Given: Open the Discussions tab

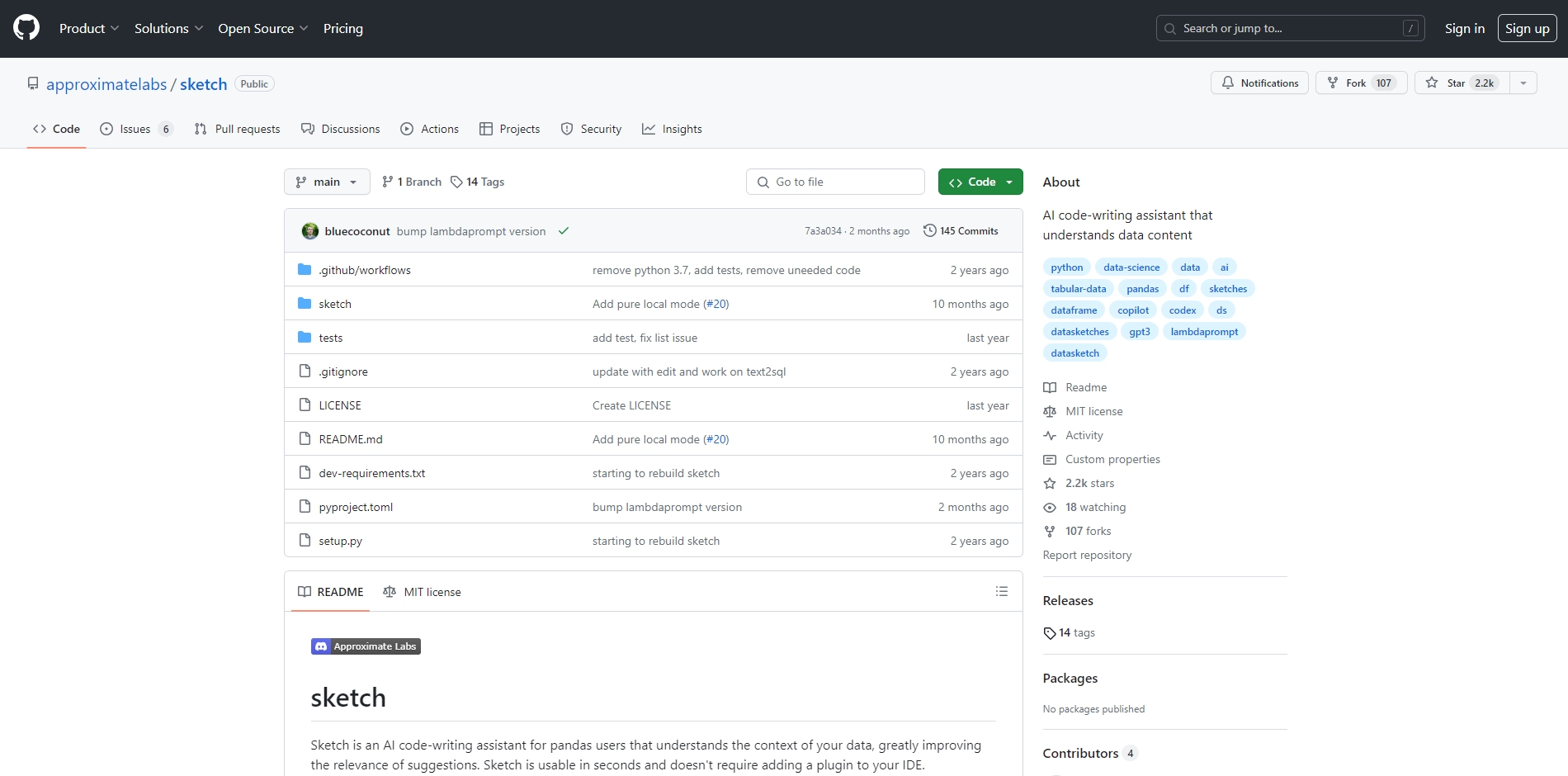Looking at the screenshot, I should click(x=341, y=129).
